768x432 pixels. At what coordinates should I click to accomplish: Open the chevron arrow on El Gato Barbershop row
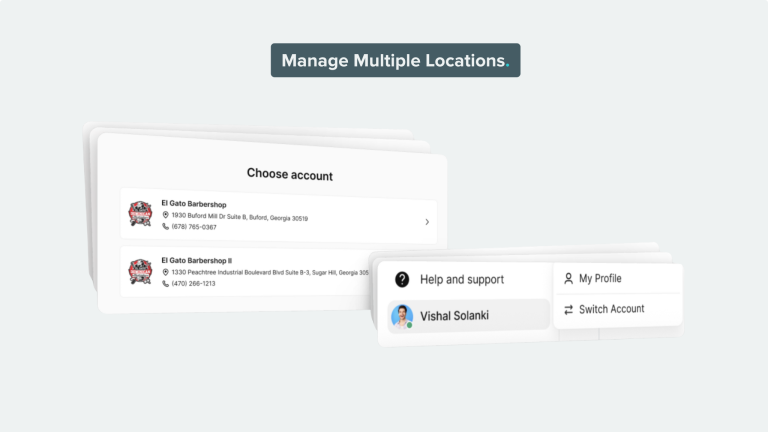[427, 222]
